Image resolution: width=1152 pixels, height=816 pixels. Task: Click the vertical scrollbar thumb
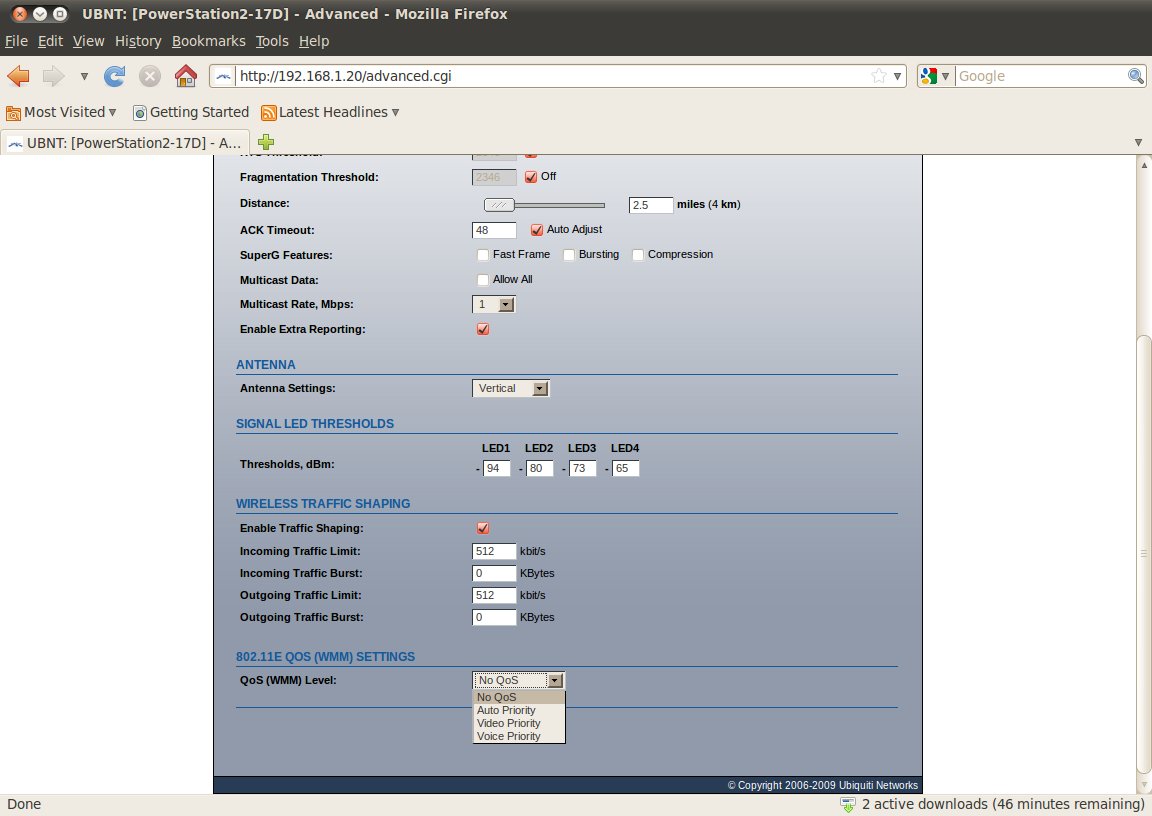pos(1143,553)
